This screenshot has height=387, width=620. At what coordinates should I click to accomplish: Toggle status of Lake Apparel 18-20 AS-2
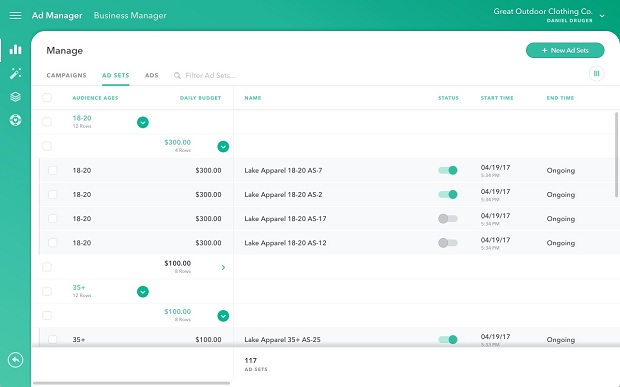(448, 194)
